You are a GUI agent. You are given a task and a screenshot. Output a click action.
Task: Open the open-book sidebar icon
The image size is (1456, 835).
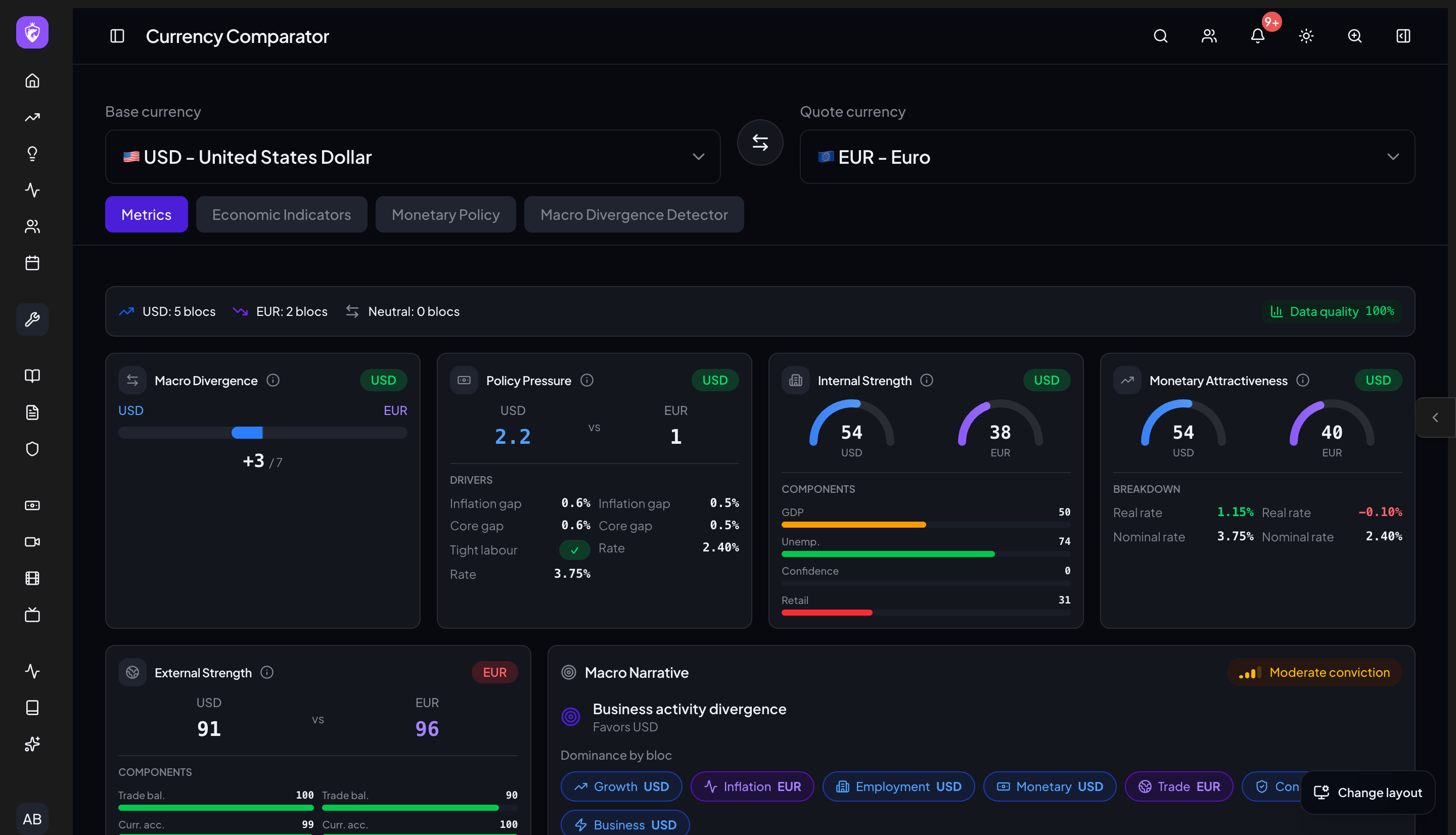click(32, 376)
